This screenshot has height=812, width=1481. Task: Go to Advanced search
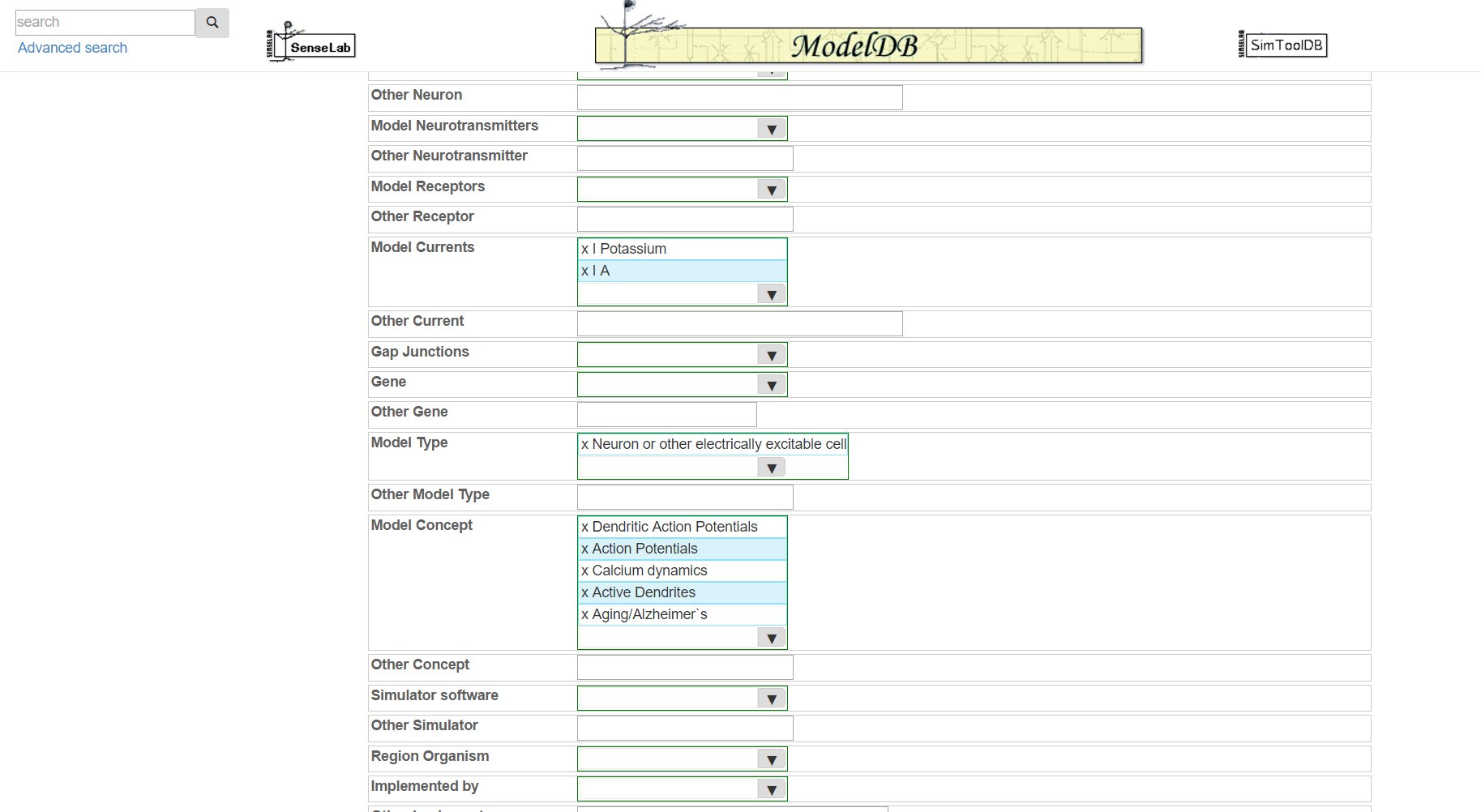click(72, 48)
